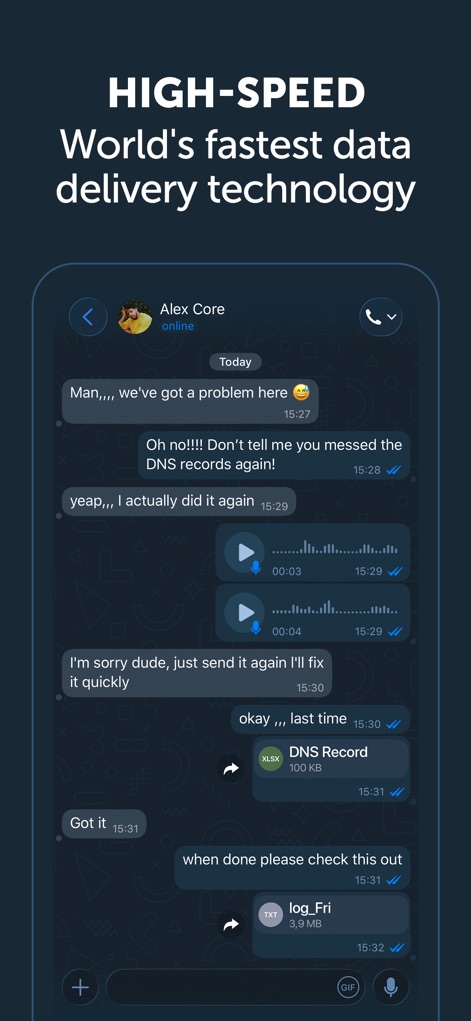
Task: Play the 00:03 voice message
Action: [x=244, y=552]
